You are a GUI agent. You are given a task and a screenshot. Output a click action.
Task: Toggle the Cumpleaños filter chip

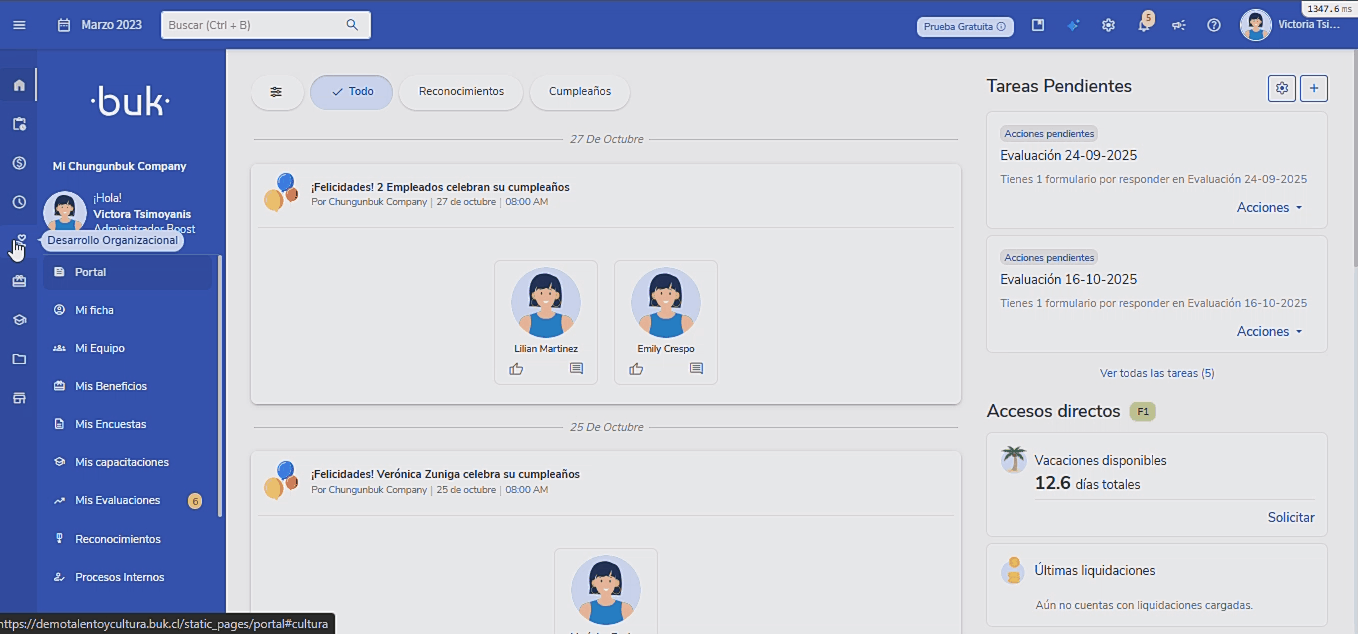(x=580, y=92)
